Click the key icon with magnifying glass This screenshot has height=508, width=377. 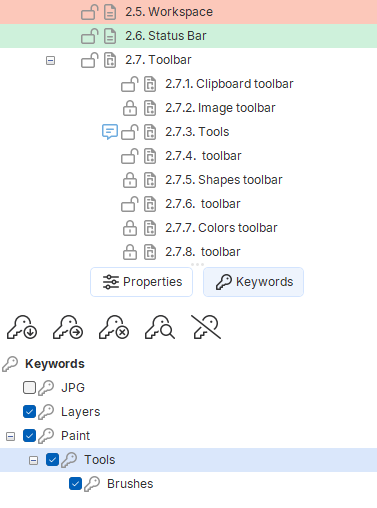(x=160, y=327)
